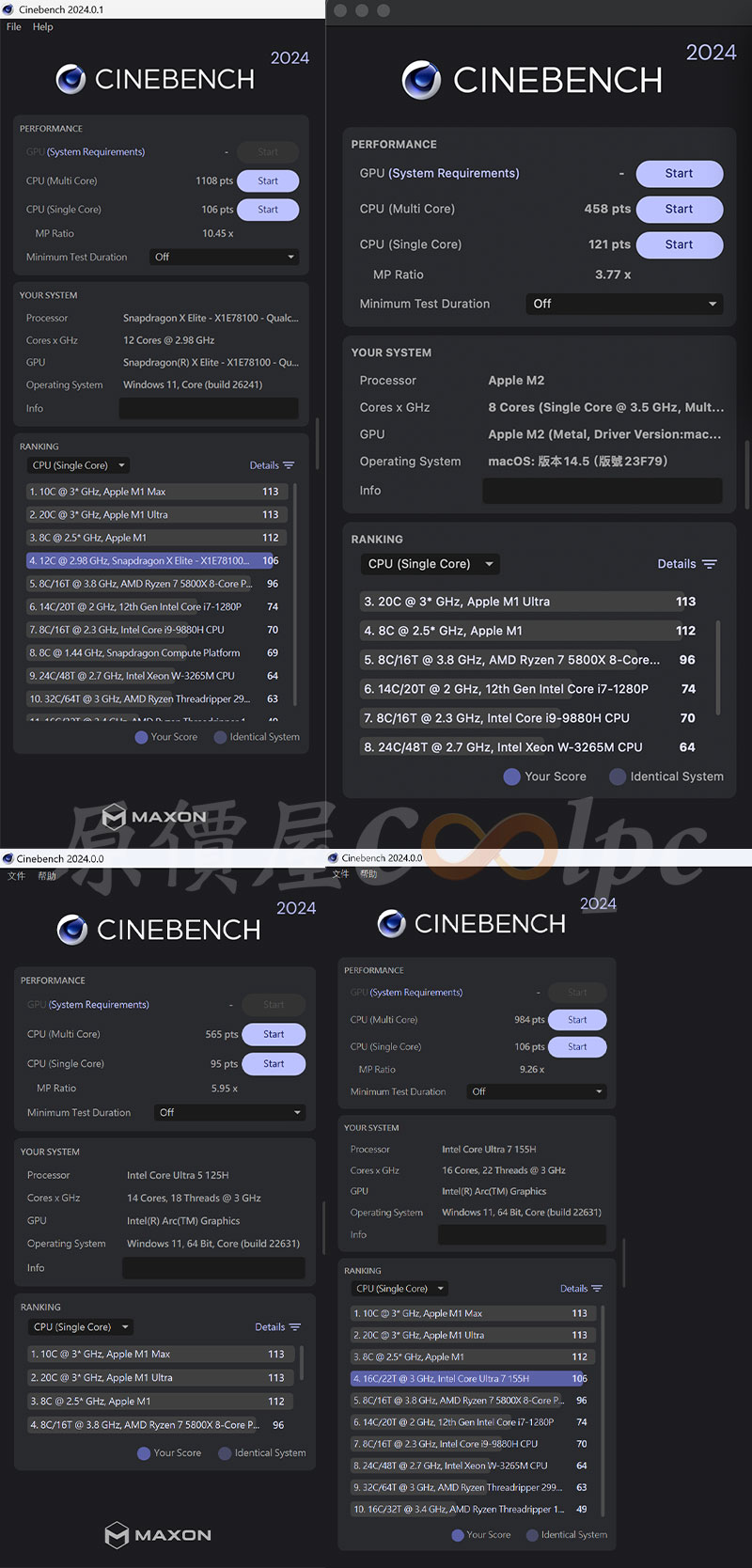
Task: Start the CPU Multi Core test showing 984 pts
Action: pos(577,1020)
